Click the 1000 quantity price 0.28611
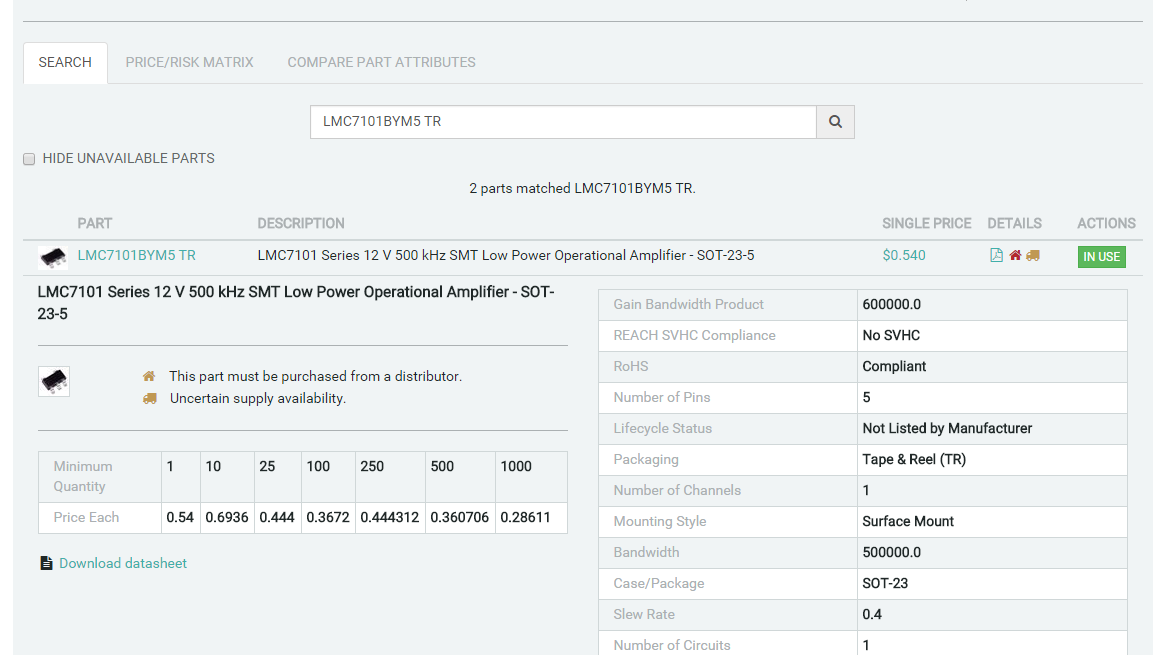The height and width of the screenshot is (655, 1166). click(x=530, y=518)
